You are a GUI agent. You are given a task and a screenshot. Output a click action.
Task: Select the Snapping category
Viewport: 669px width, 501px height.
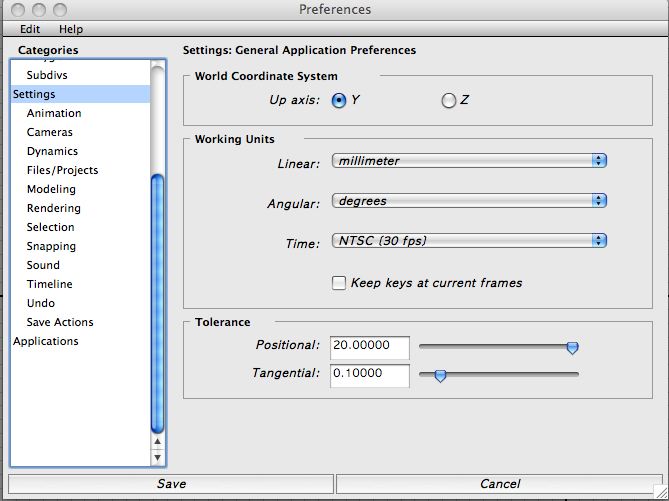coord(80,246)
